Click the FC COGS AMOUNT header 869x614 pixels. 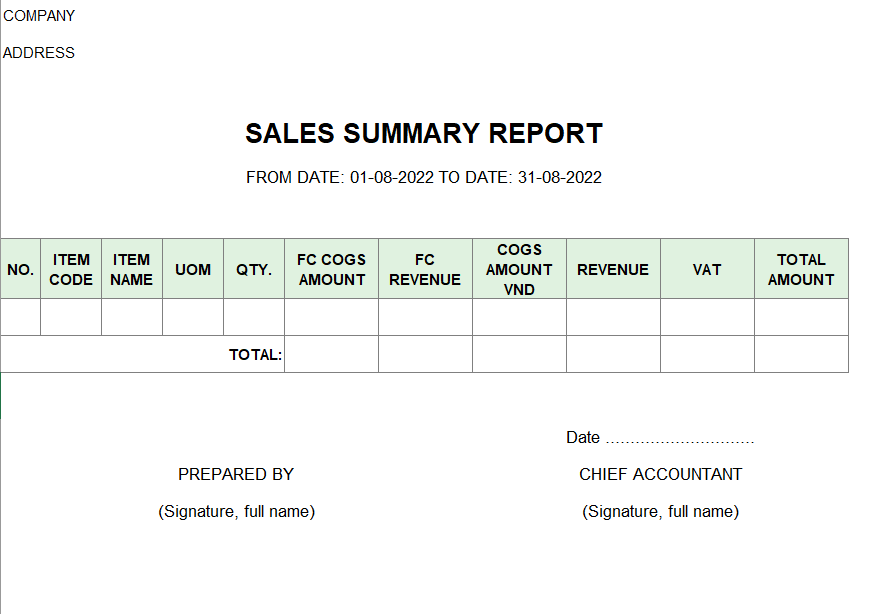pyautogui.click(x=331, y=269)
